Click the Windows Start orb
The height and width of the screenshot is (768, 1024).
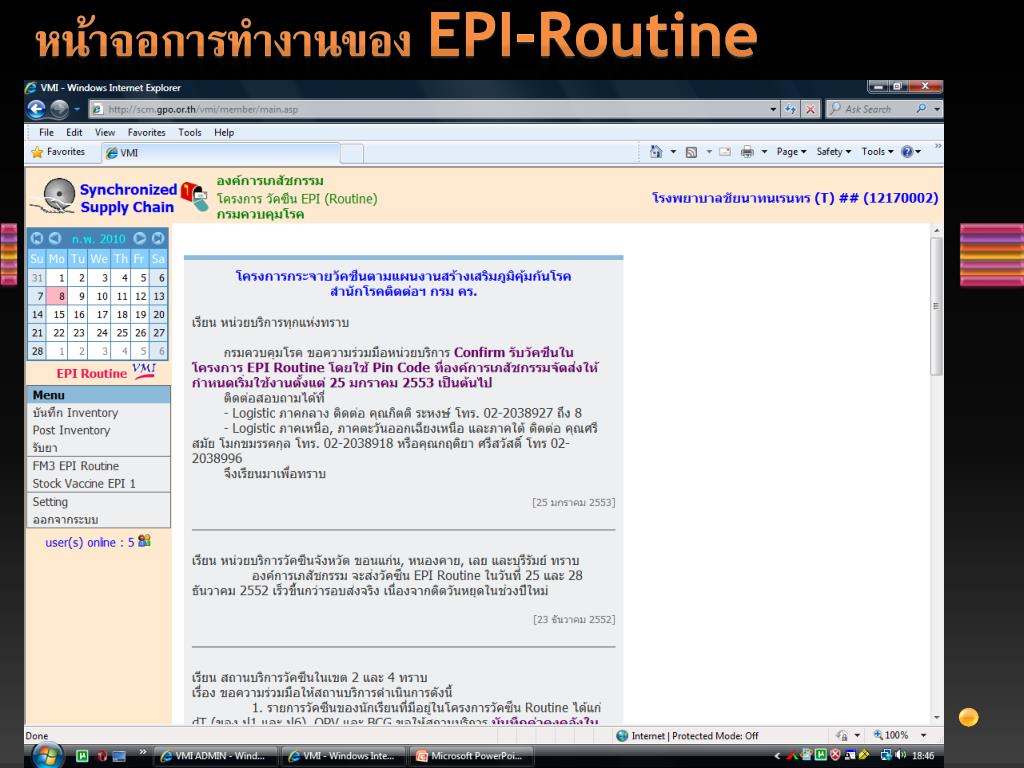(x=48, y=756)
